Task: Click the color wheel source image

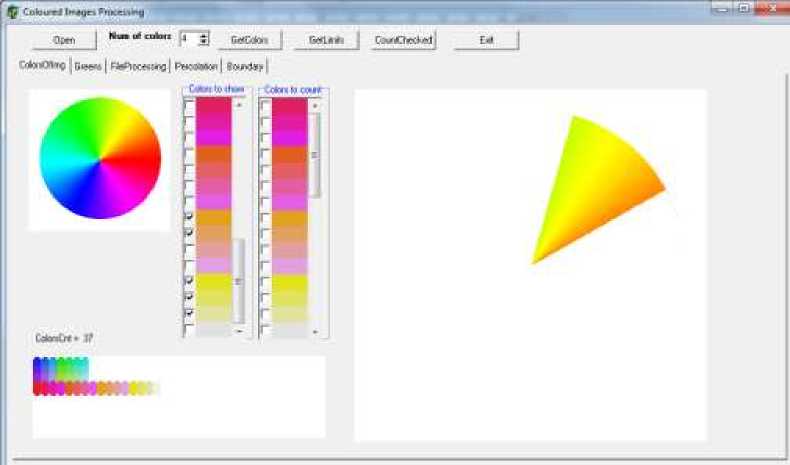Action: [100, 158]
